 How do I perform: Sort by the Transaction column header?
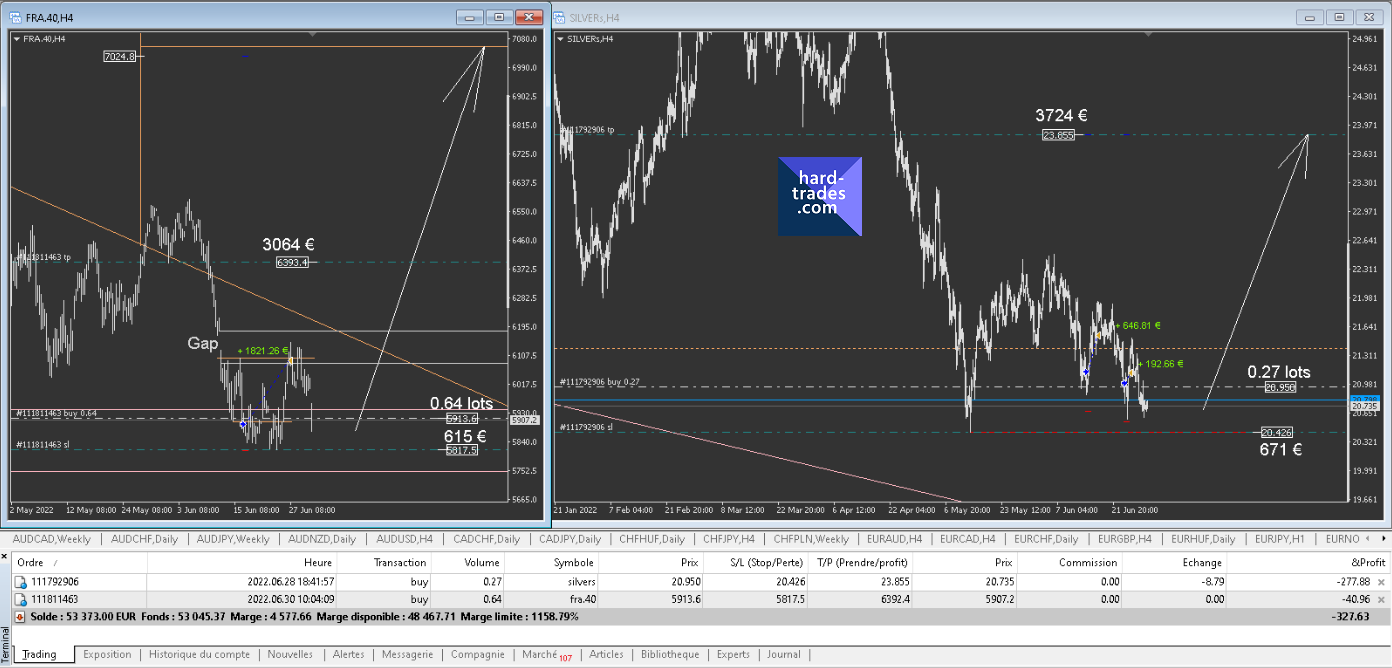(x=385, y=562)
